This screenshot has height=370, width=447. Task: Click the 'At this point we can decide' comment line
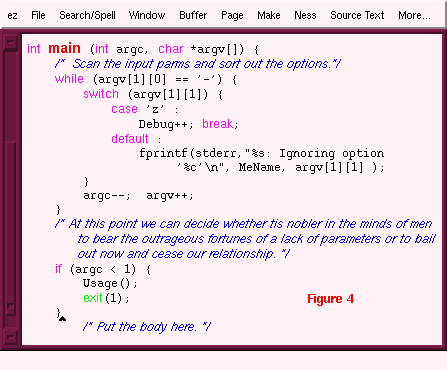[244, 224]
